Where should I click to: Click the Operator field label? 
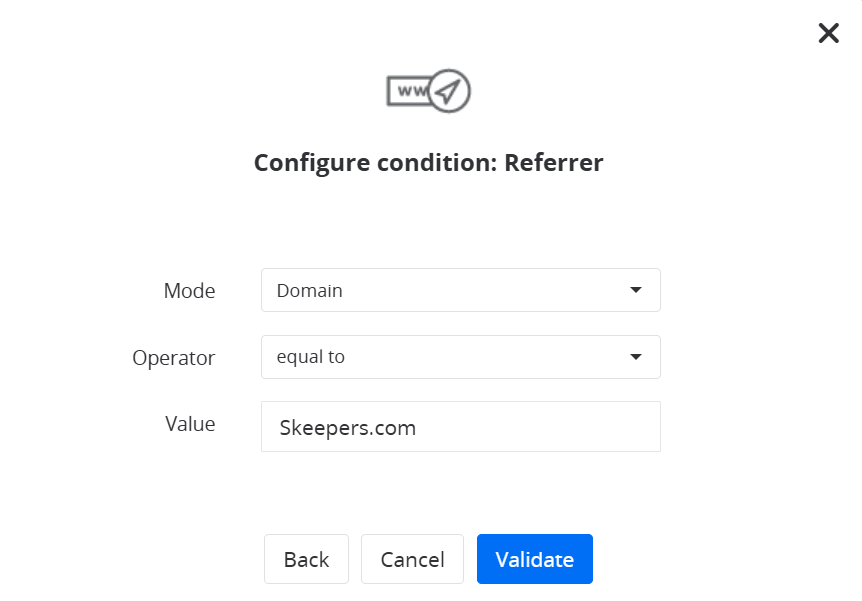point(174,357)
